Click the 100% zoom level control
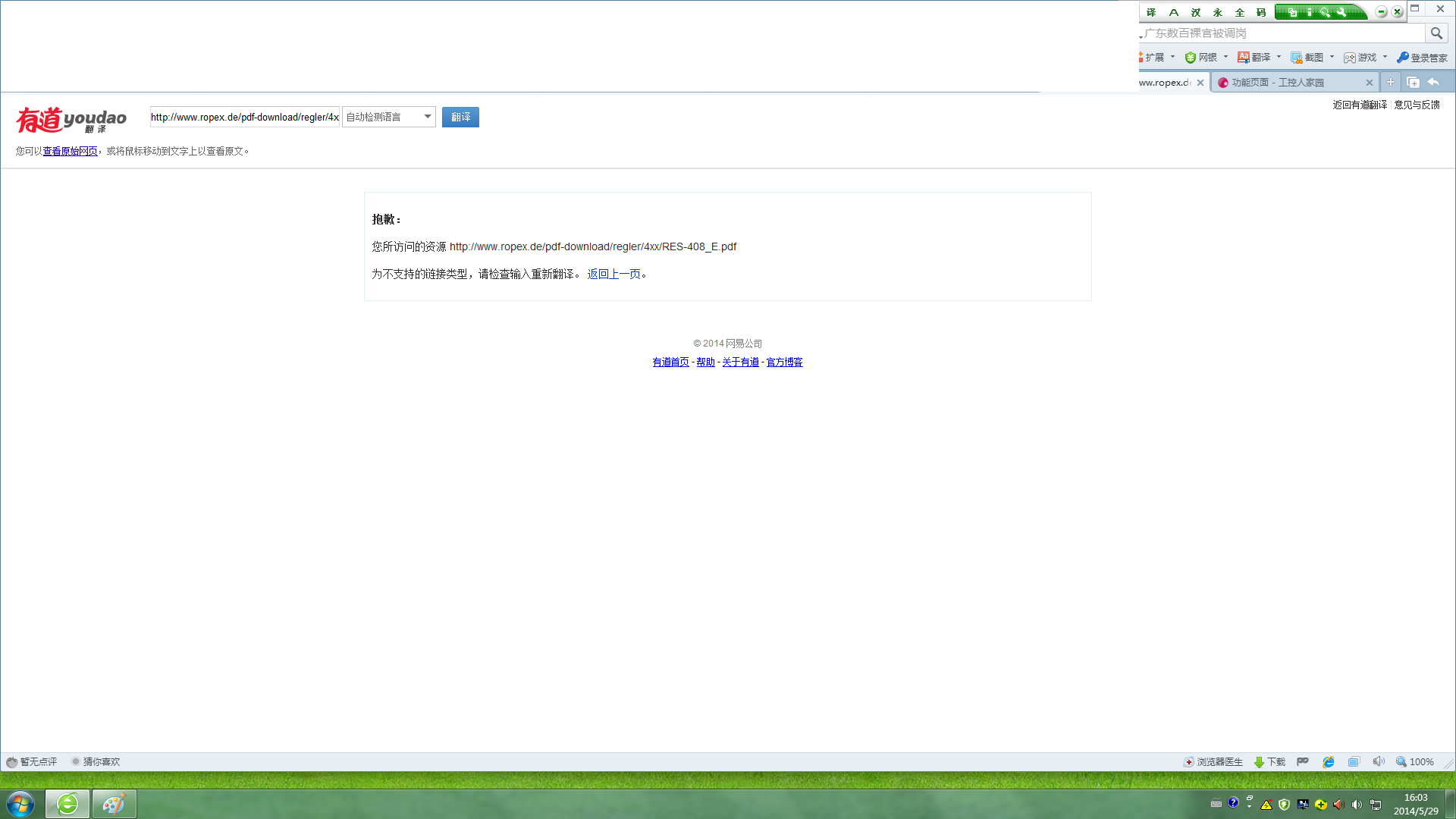This screenshot has width=1456, height=819. 1415,762
